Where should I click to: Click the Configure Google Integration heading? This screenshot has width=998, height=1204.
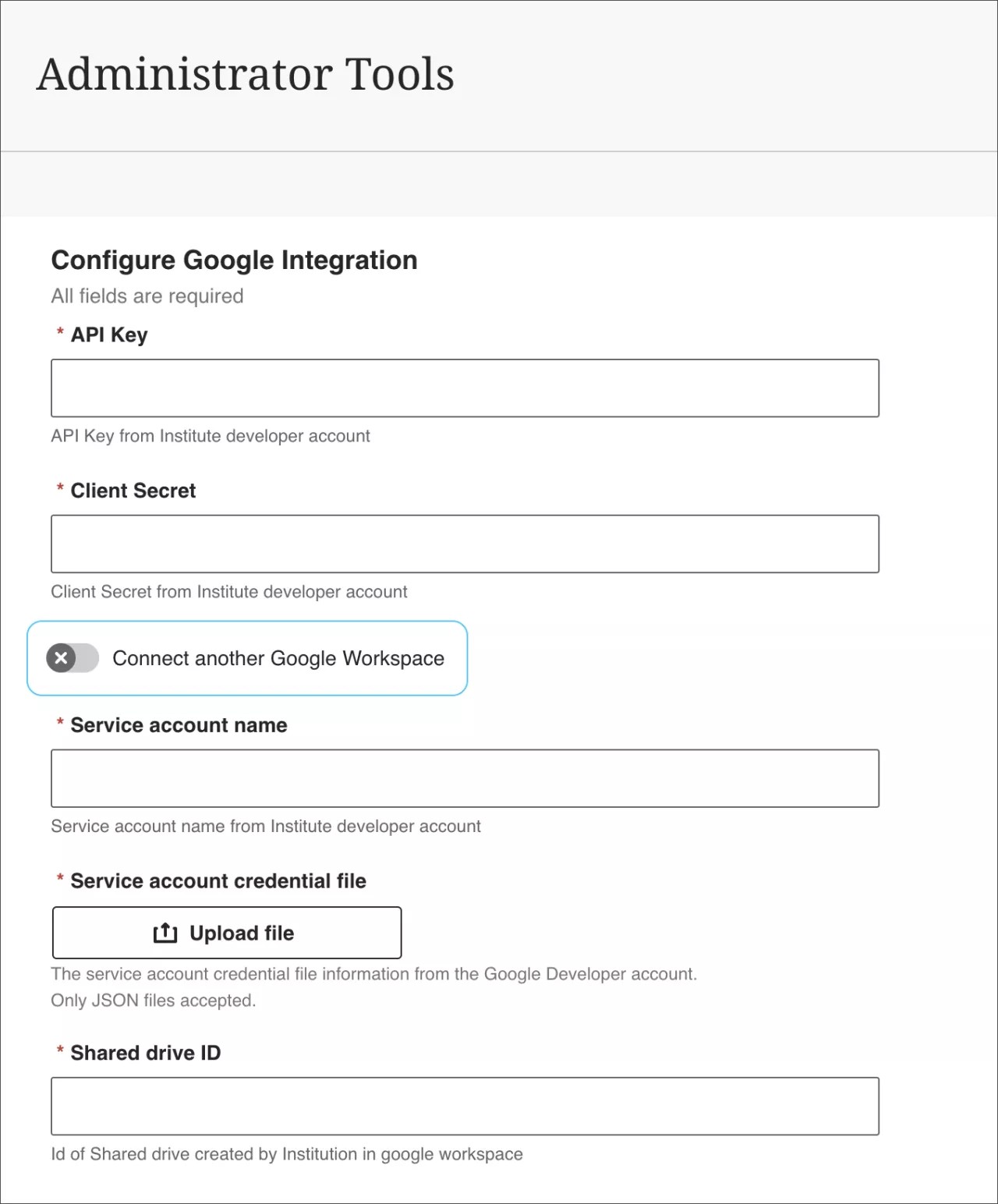(234, 260)
